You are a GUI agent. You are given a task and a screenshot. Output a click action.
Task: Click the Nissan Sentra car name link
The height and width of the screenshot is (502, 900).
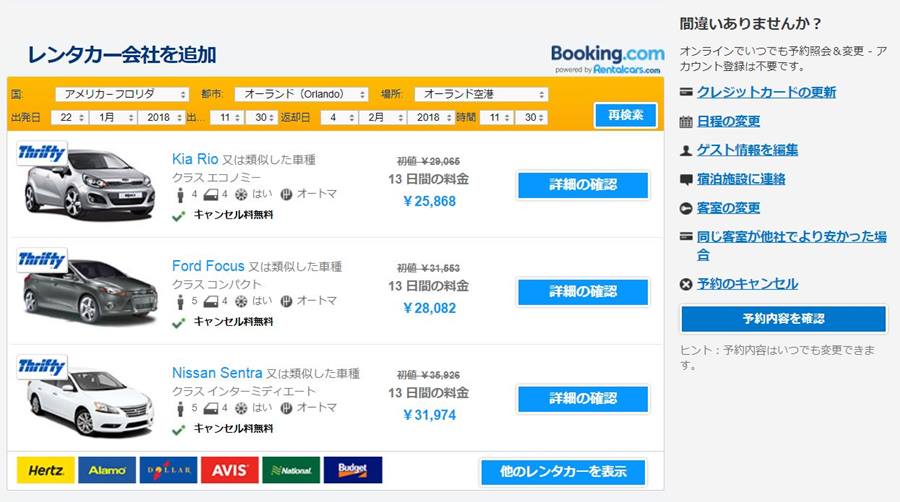click(x=217, y=373)
